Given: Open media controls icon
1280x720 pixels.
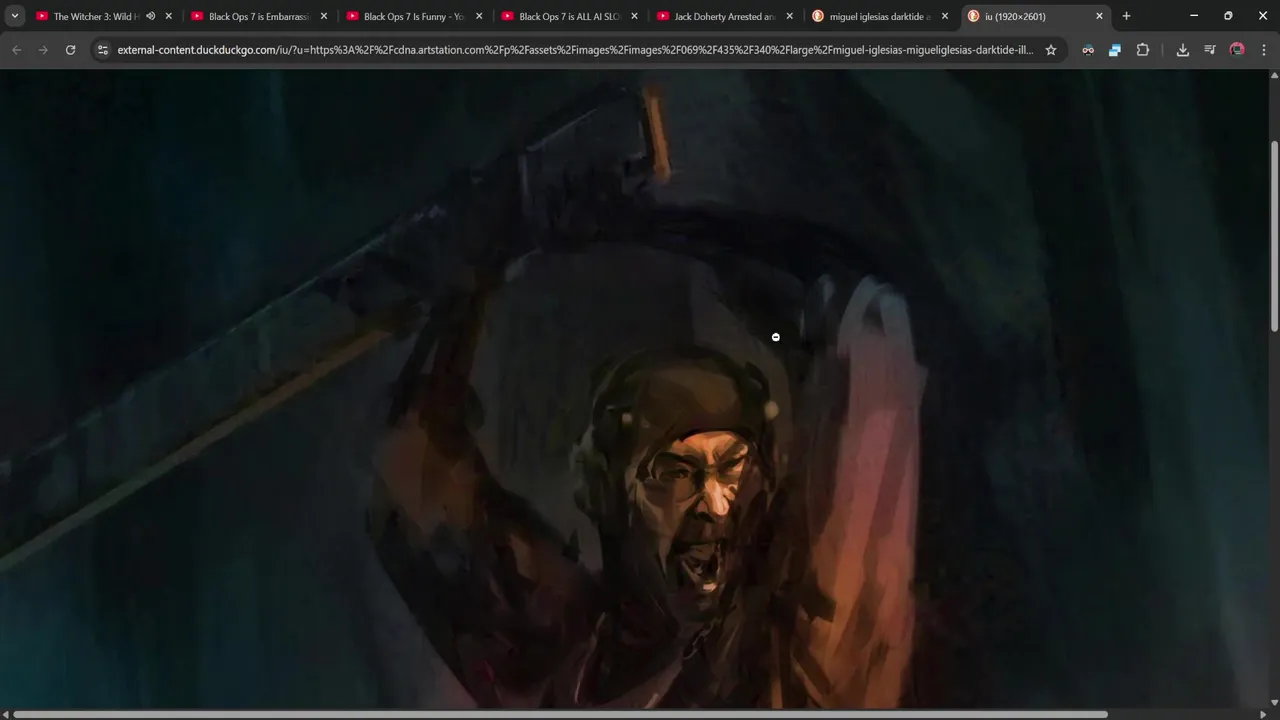Looking at the screenshot, I should [x=1209, y=50].
